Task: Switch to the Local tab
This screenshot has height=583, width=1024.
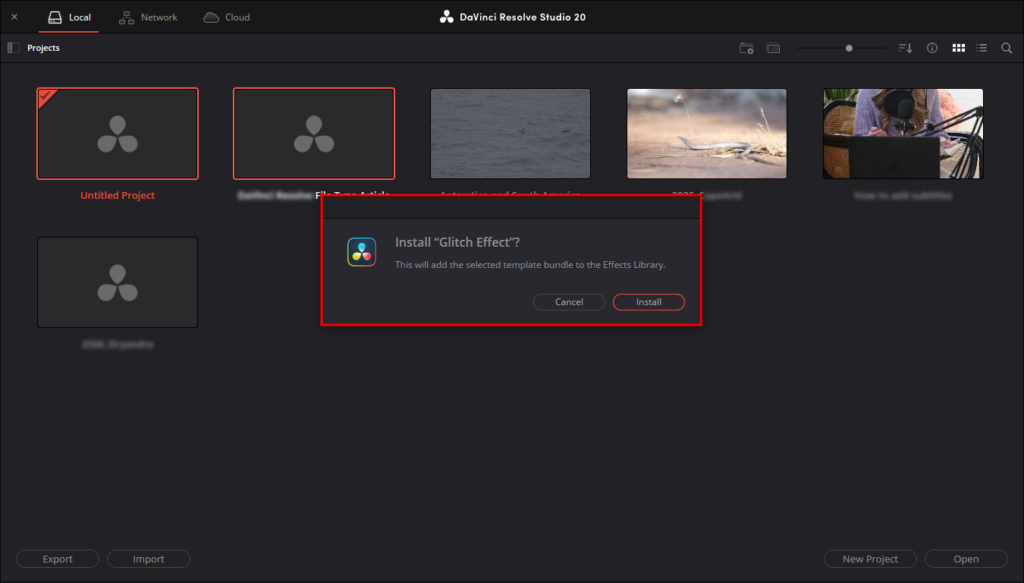Action: click(69, 17)
